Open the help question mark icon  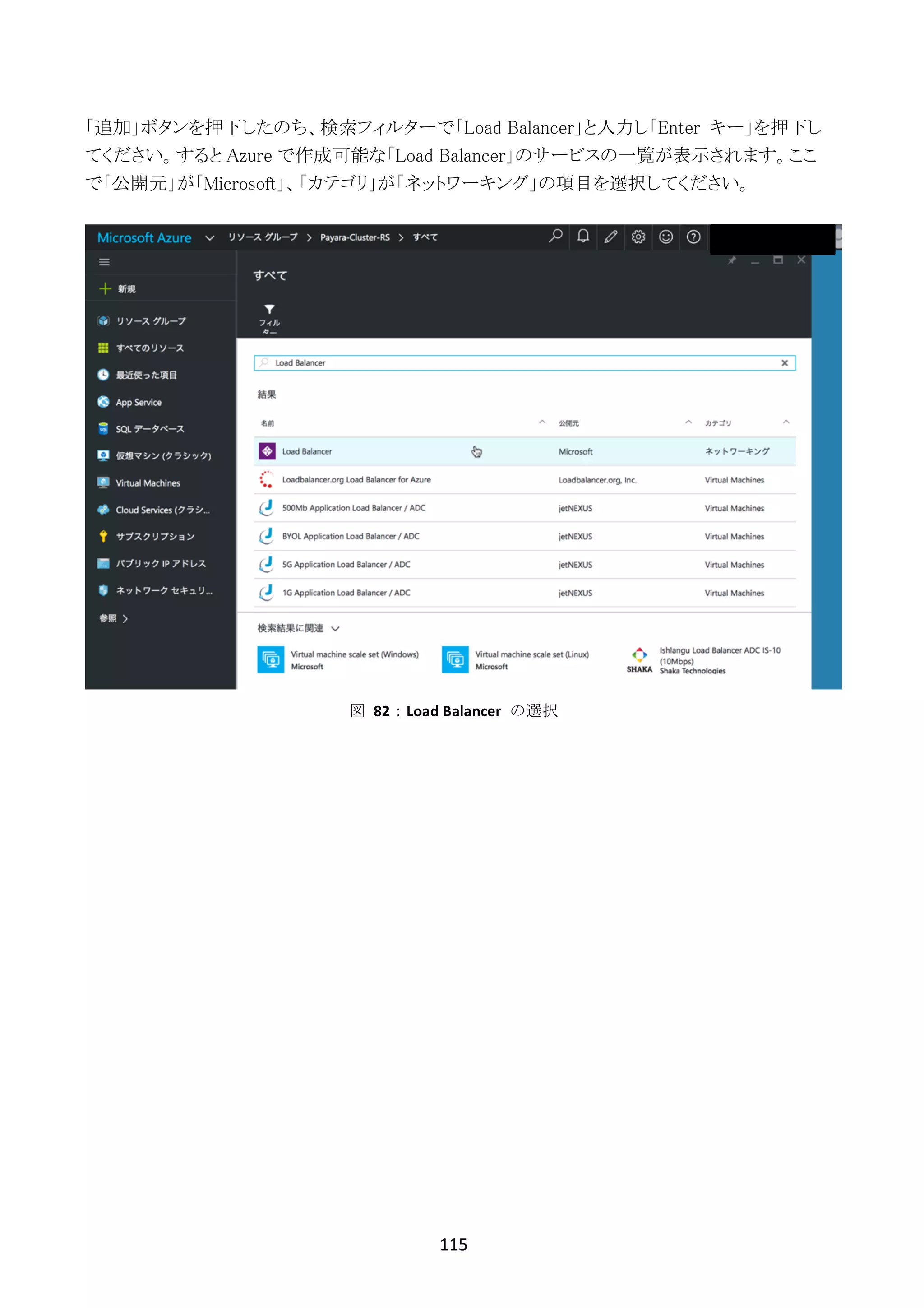(x=693, y=237)
